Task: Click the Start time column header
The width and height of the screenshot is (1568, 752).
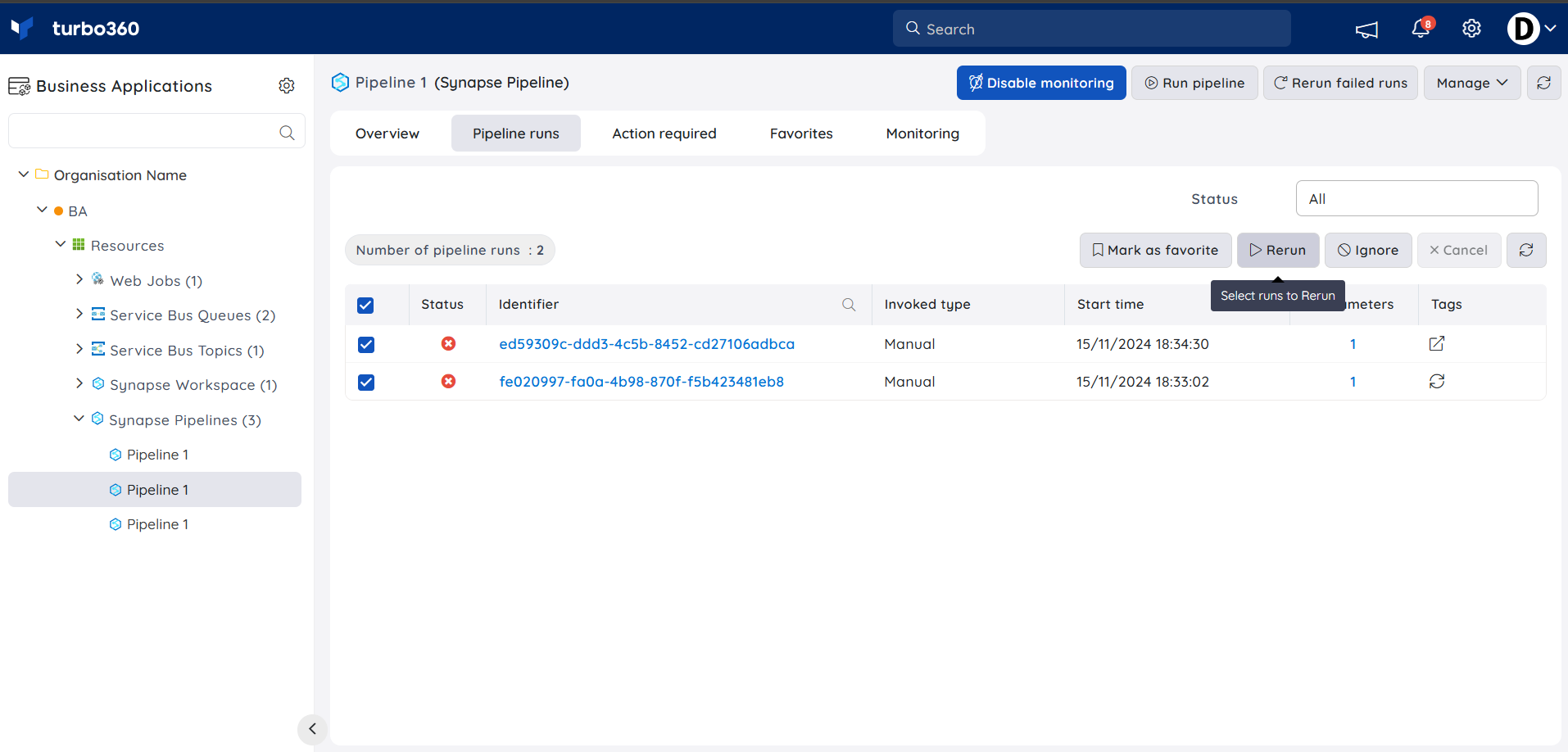Action: pos(1110,304)
